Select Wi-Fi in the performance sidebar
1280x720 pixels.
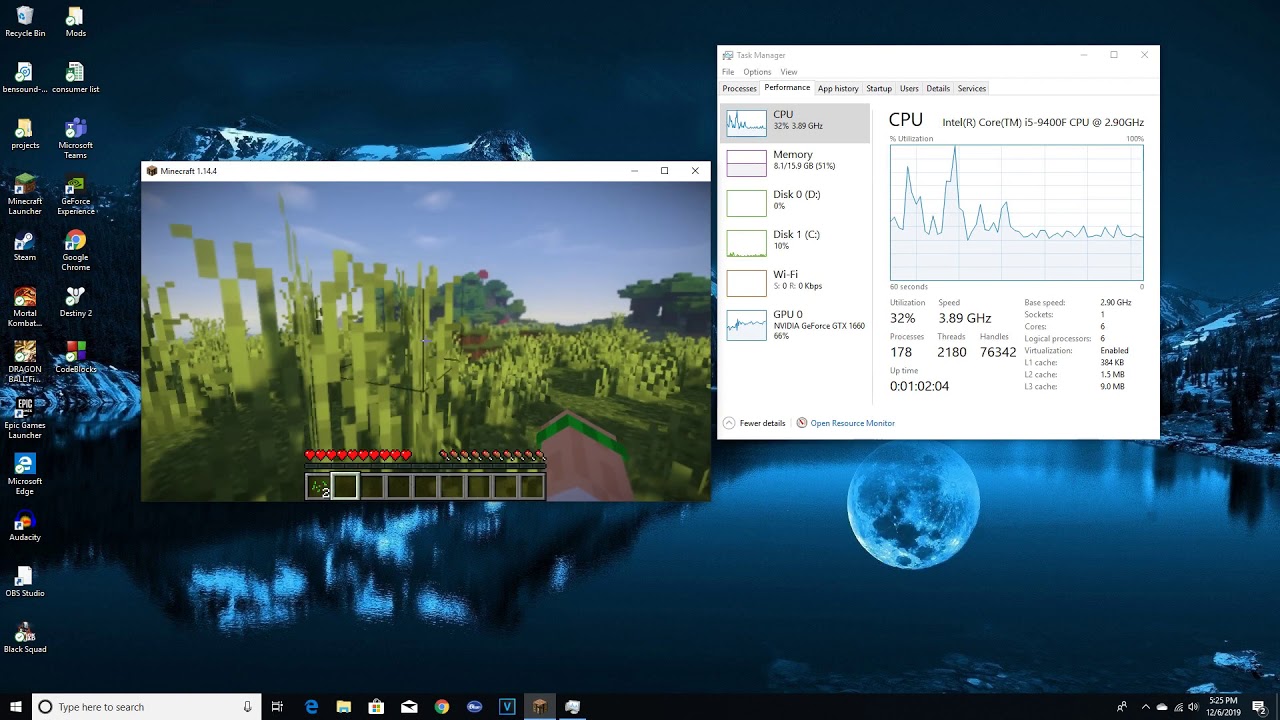click(795, 282)
